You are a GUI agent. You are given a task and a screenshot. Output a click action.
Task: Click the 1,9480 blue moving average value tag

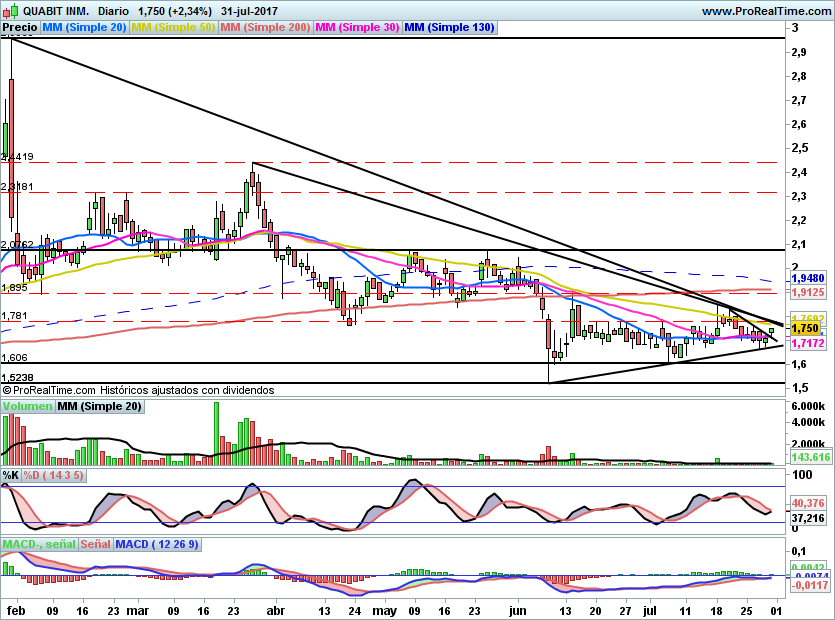[808, 278]
